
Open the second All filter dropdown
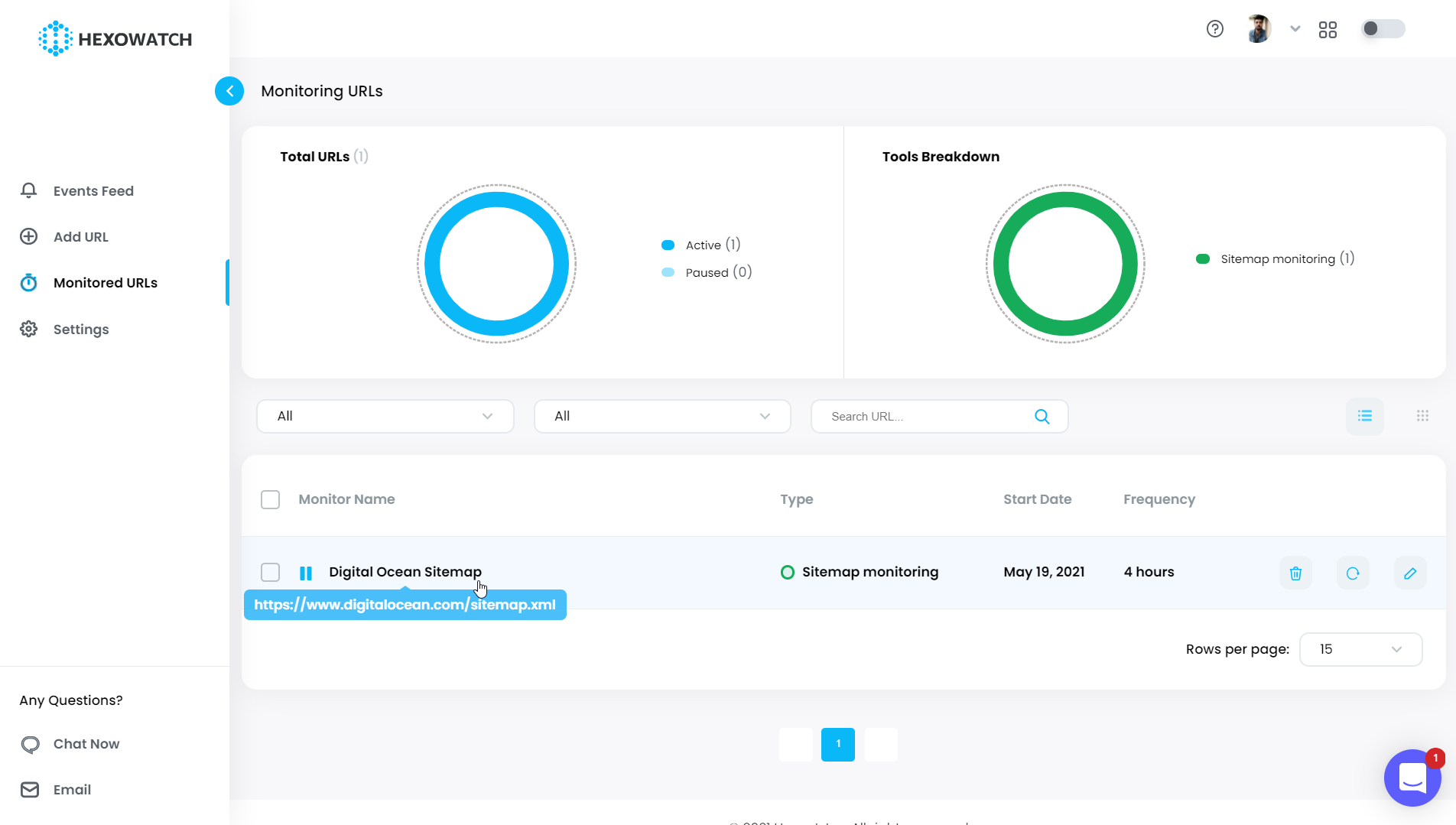coord(662,416)
